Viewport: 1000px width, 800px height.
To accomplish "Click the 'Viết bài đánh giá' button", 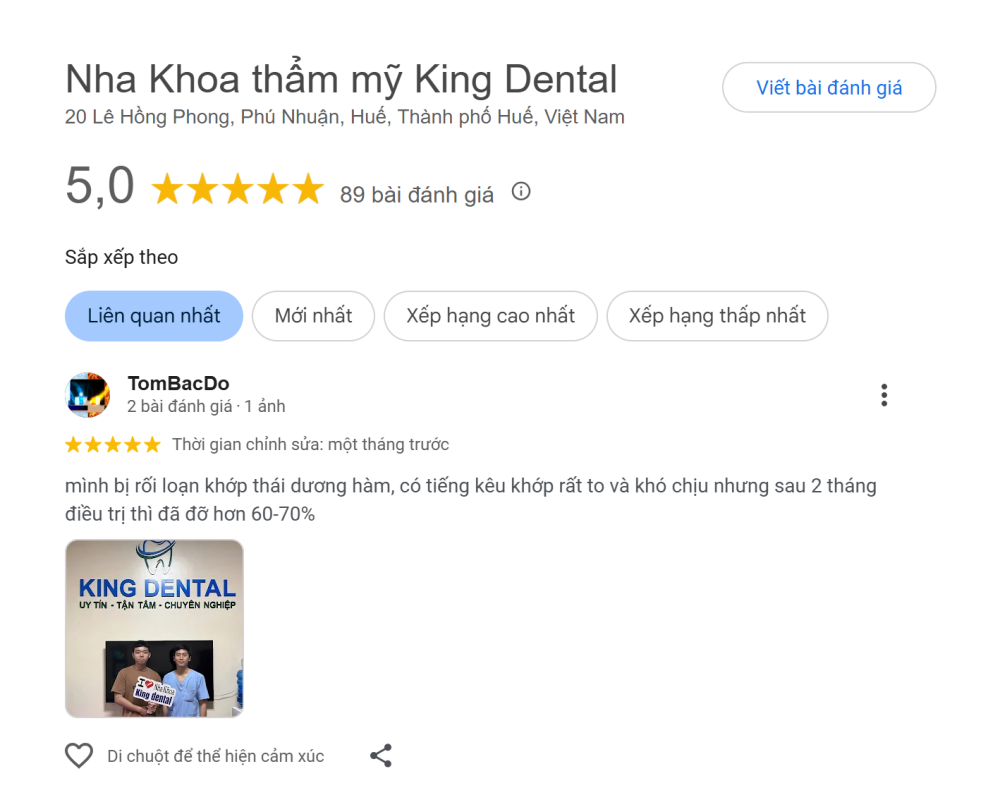I will (829, 88).
